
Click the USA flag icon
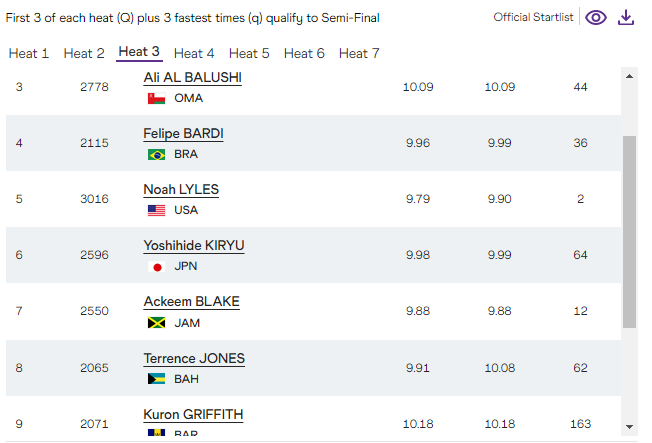[x=155, y=210]
